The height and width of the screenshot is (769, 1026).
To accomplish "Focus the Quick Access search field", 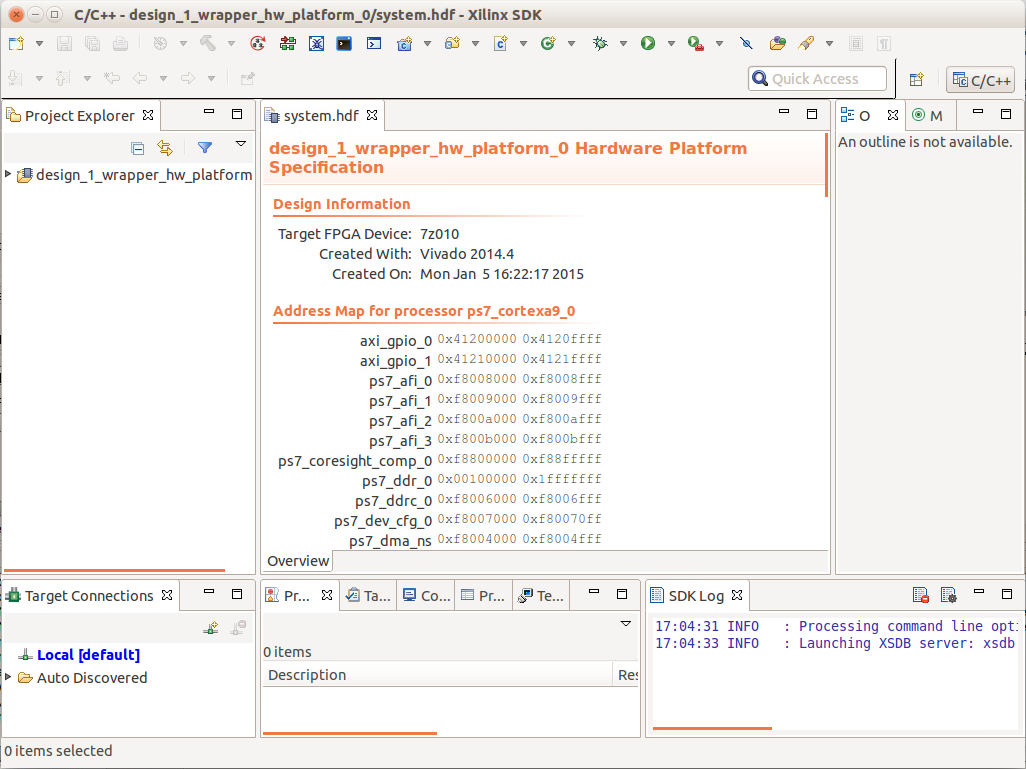I will point(817,79).
